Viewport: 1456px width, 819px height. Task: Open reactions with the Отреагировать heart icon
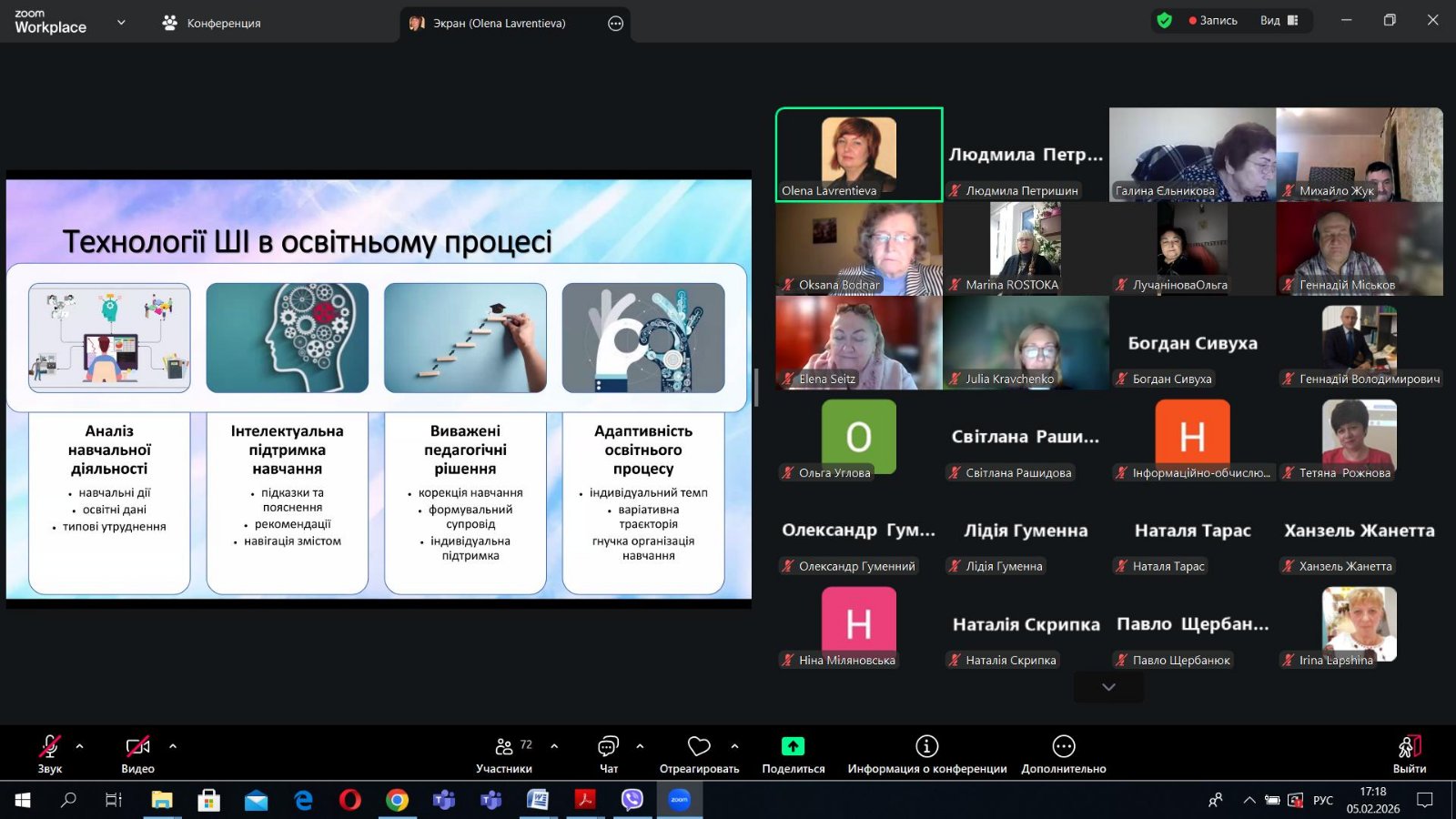[x=699, y=753]
